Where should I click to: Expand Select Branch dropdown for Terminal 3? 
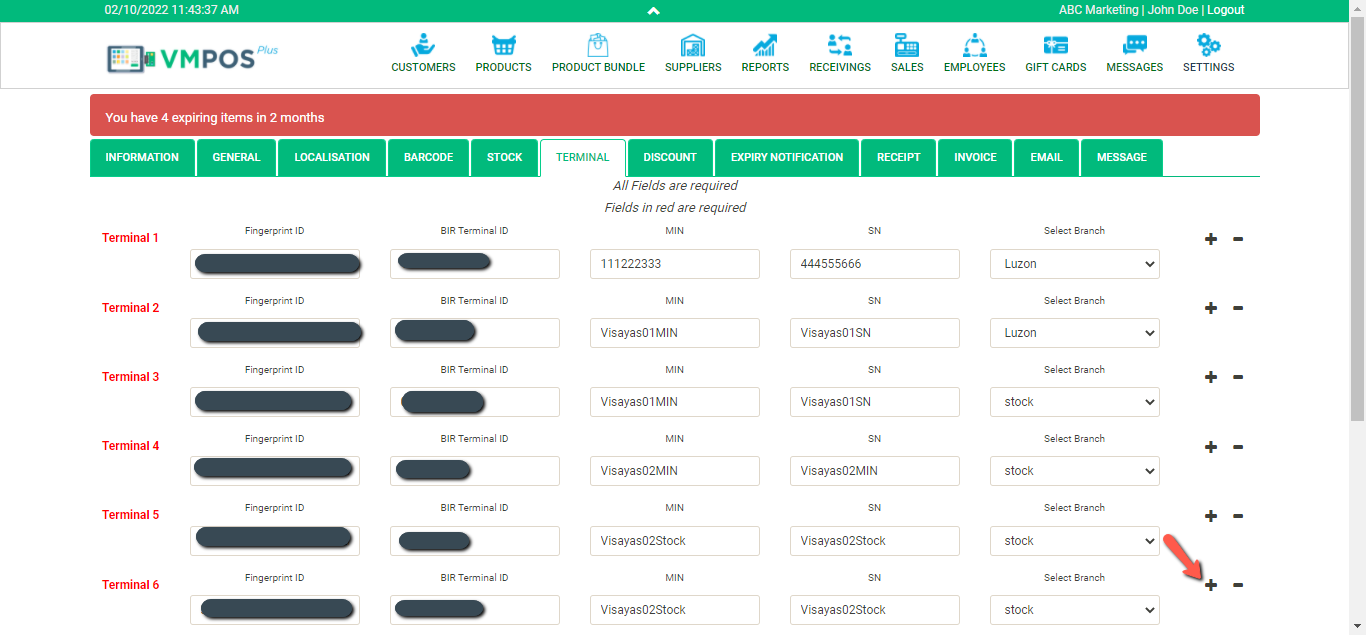[x=1074, y=402]
